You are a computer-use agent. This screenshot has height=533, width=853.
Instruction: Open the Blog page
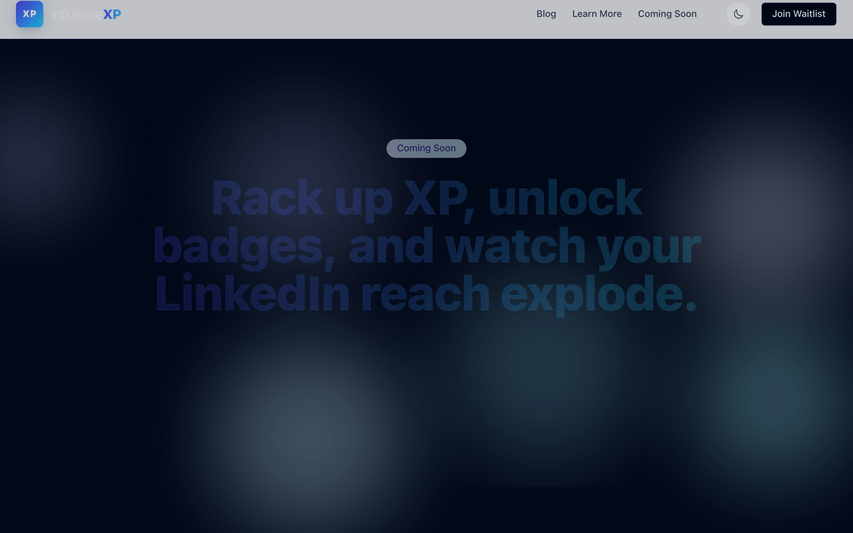(546, 14)
